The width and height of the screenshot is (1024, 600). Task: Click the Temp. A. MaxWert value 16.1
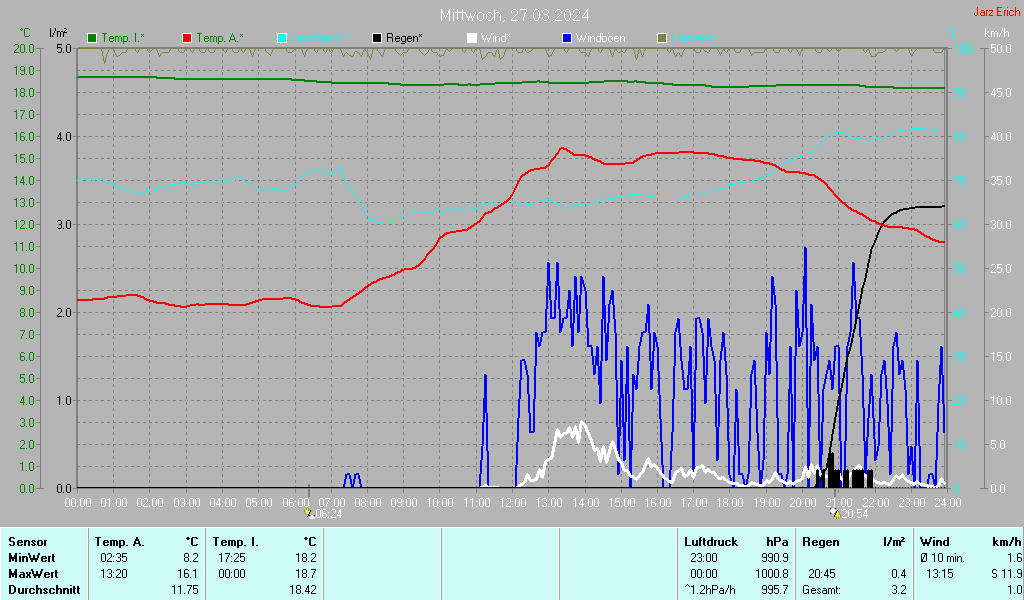189,574
